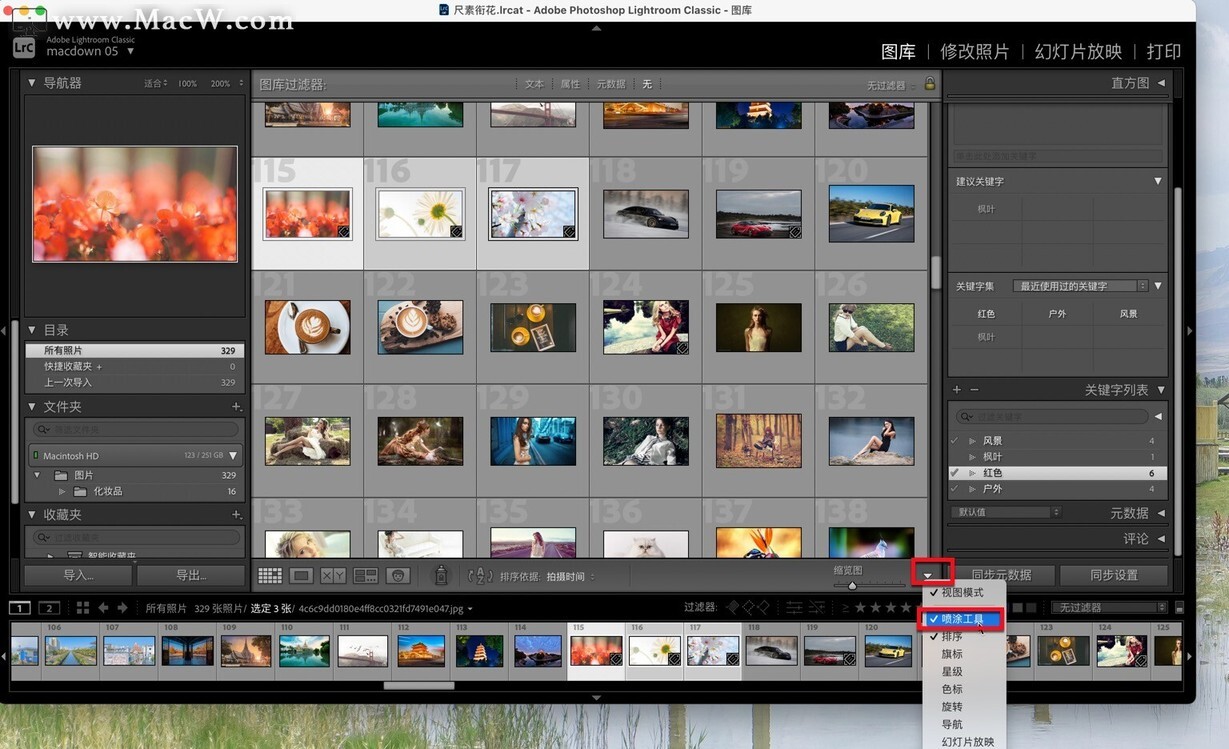Viewport: 1229px width, 749px height.
Task: Switch to grid view mode
Action: coord(270,576)
